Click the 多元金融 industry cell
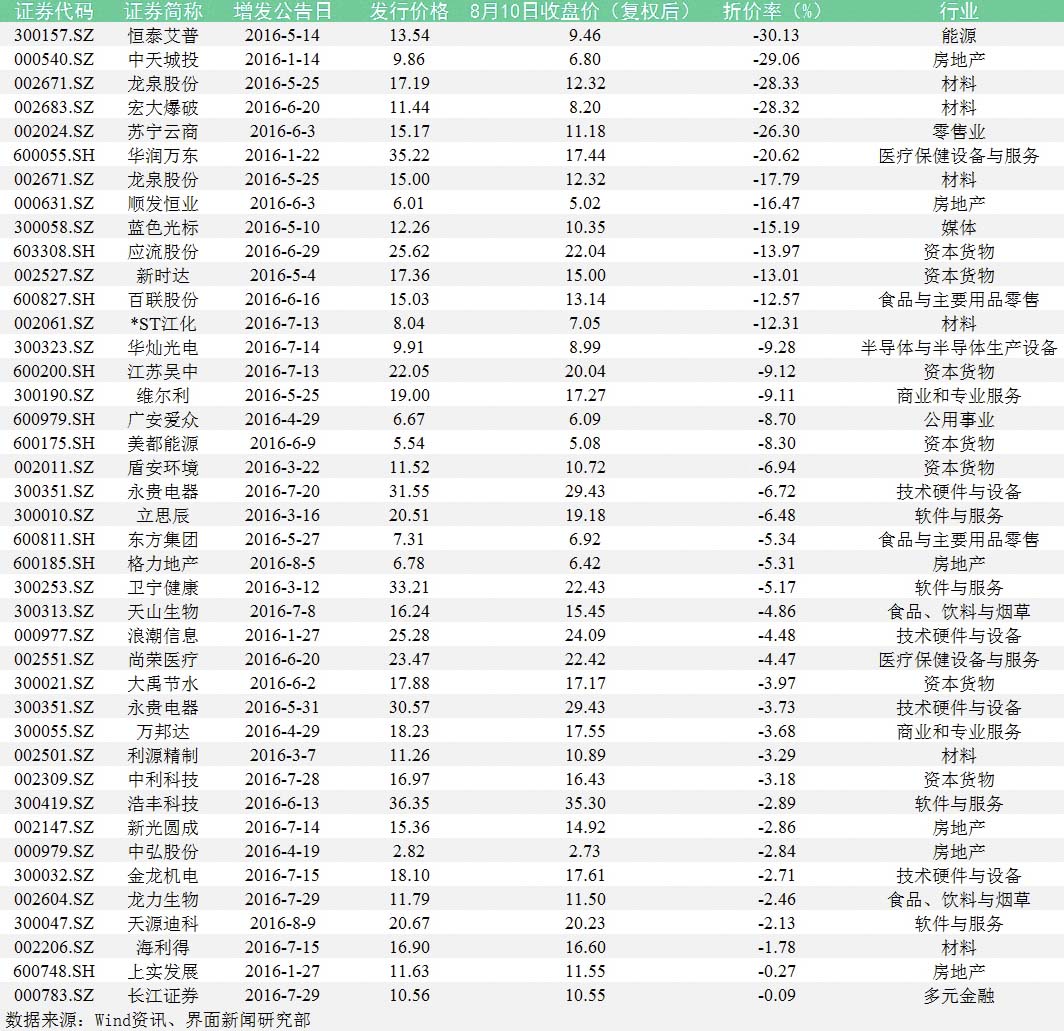Viewport: 1064px width, 1031px height. [x=959, y=996]
